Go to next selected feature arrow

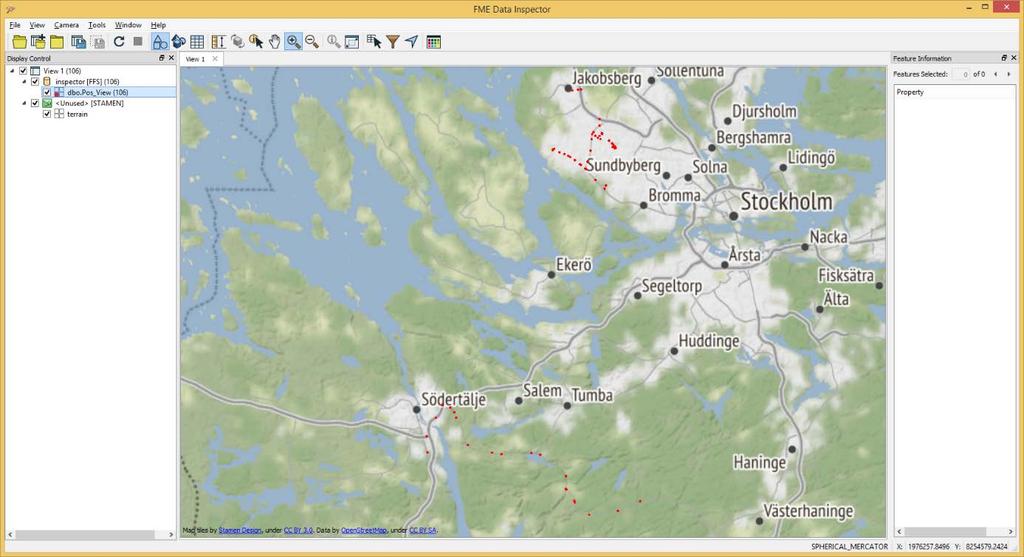[1009, 74]
